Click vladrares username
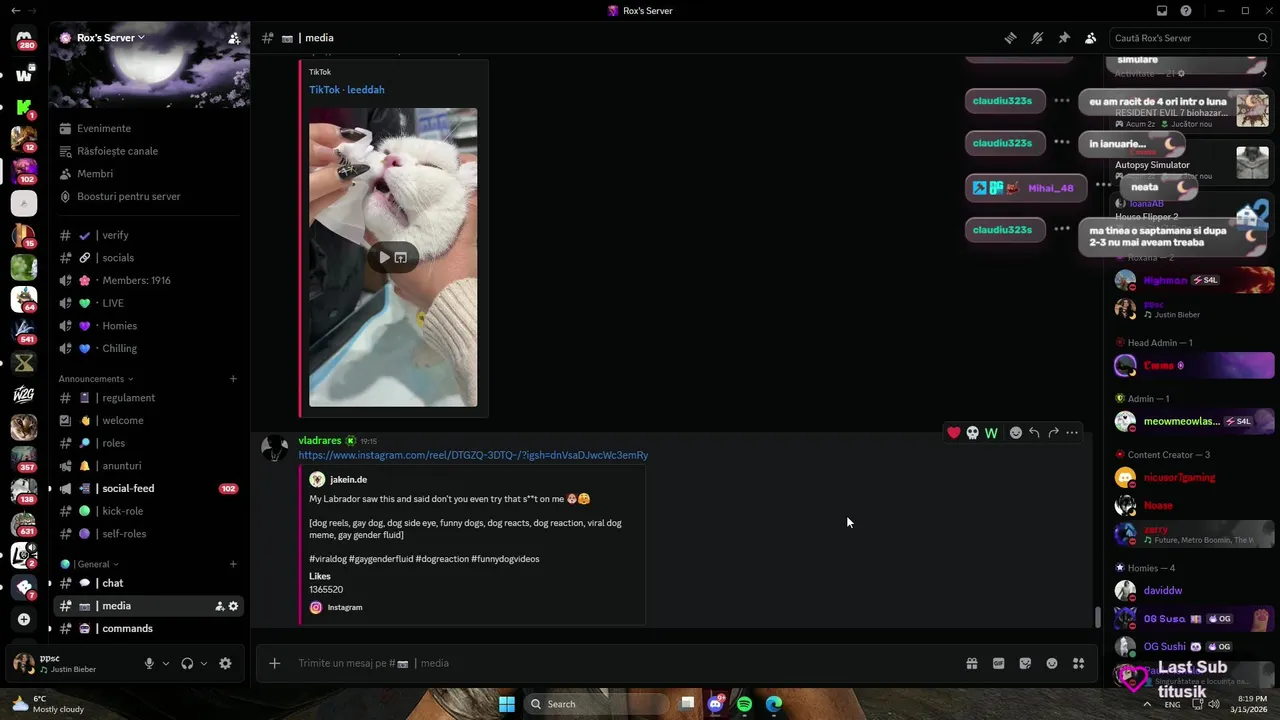Image resolution: width=1280 pixels, height=720 pixels. (320, 441)
